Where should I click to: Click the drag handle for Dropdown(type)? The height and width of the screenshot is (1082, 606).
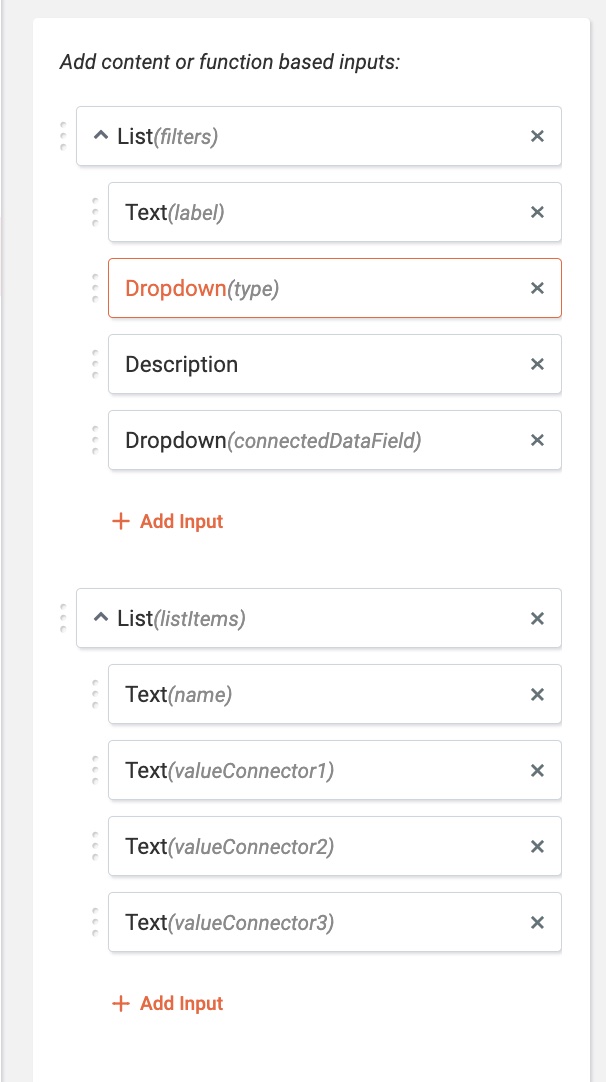[96, 288]
